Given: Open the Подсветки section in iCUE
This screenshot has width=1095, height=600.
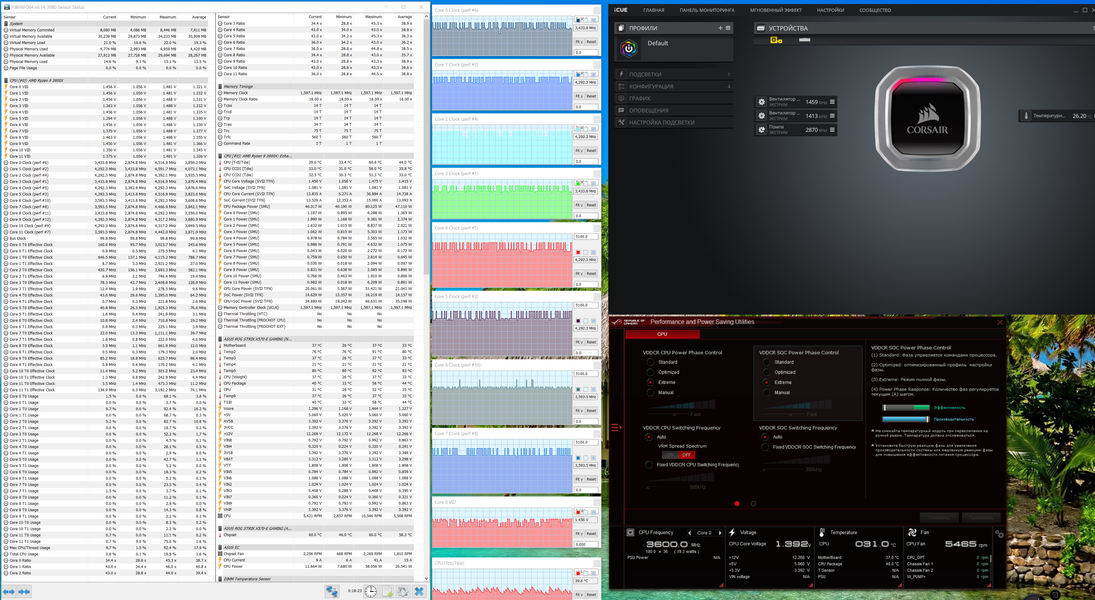Looking at the screenshot, I should pos(675,74).
